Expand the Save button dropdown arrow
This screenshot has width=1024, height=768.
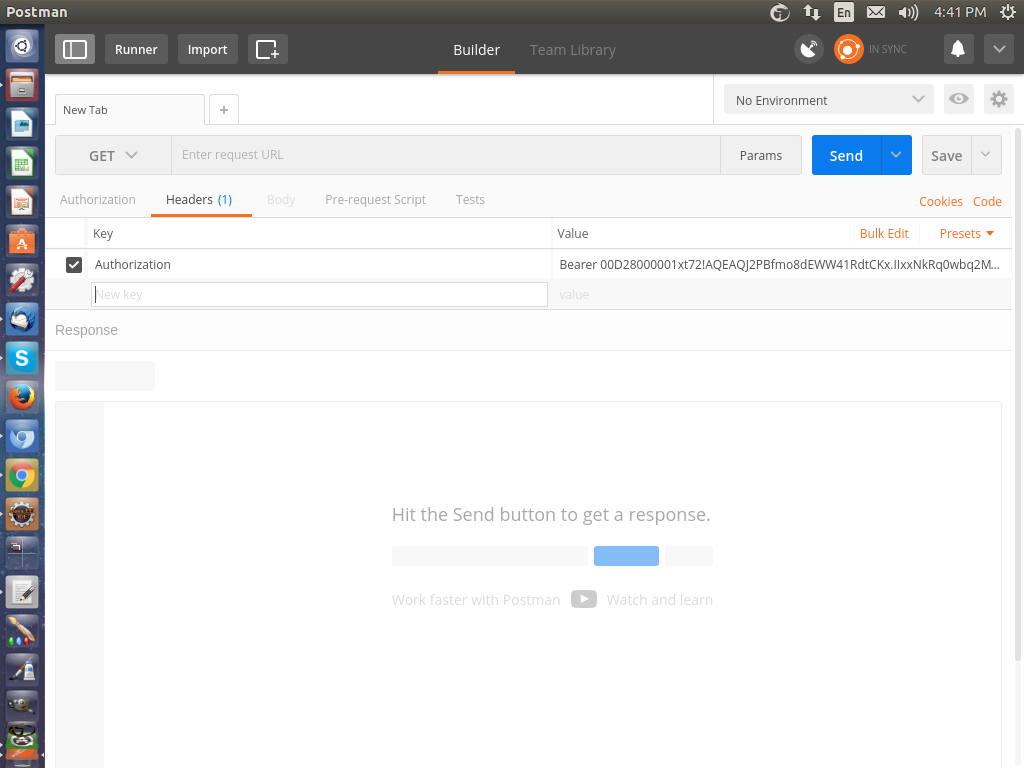click(x=986, y=155)
